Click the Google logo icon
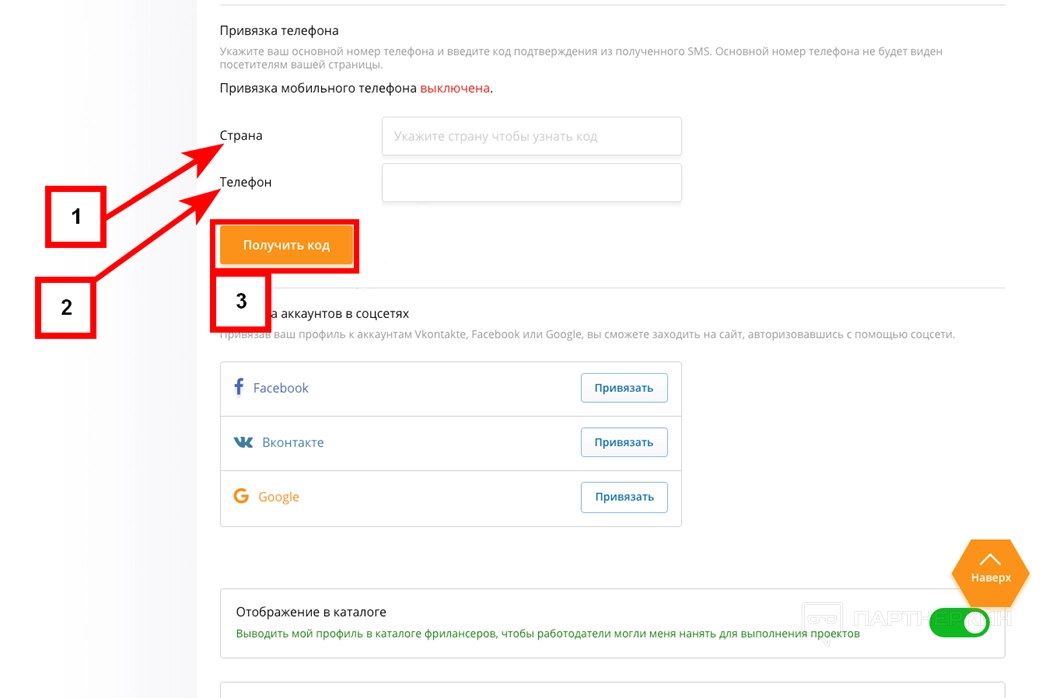 point(241,496)
